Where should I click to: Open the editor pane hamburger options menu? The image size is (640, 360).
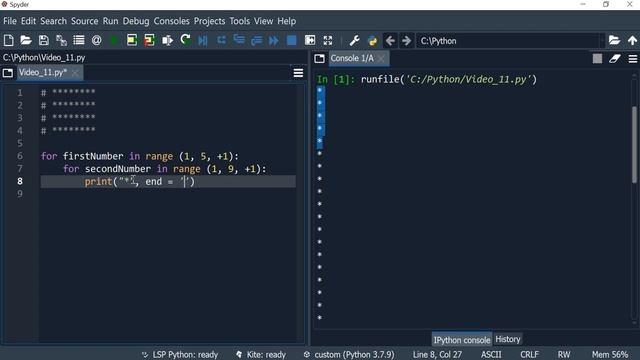click(x=298, y=73)
